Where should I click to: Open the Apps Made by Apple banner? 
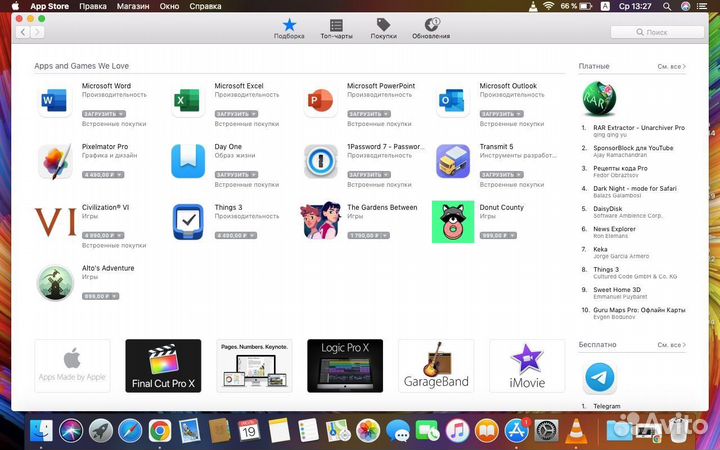(x=72, y=366)
